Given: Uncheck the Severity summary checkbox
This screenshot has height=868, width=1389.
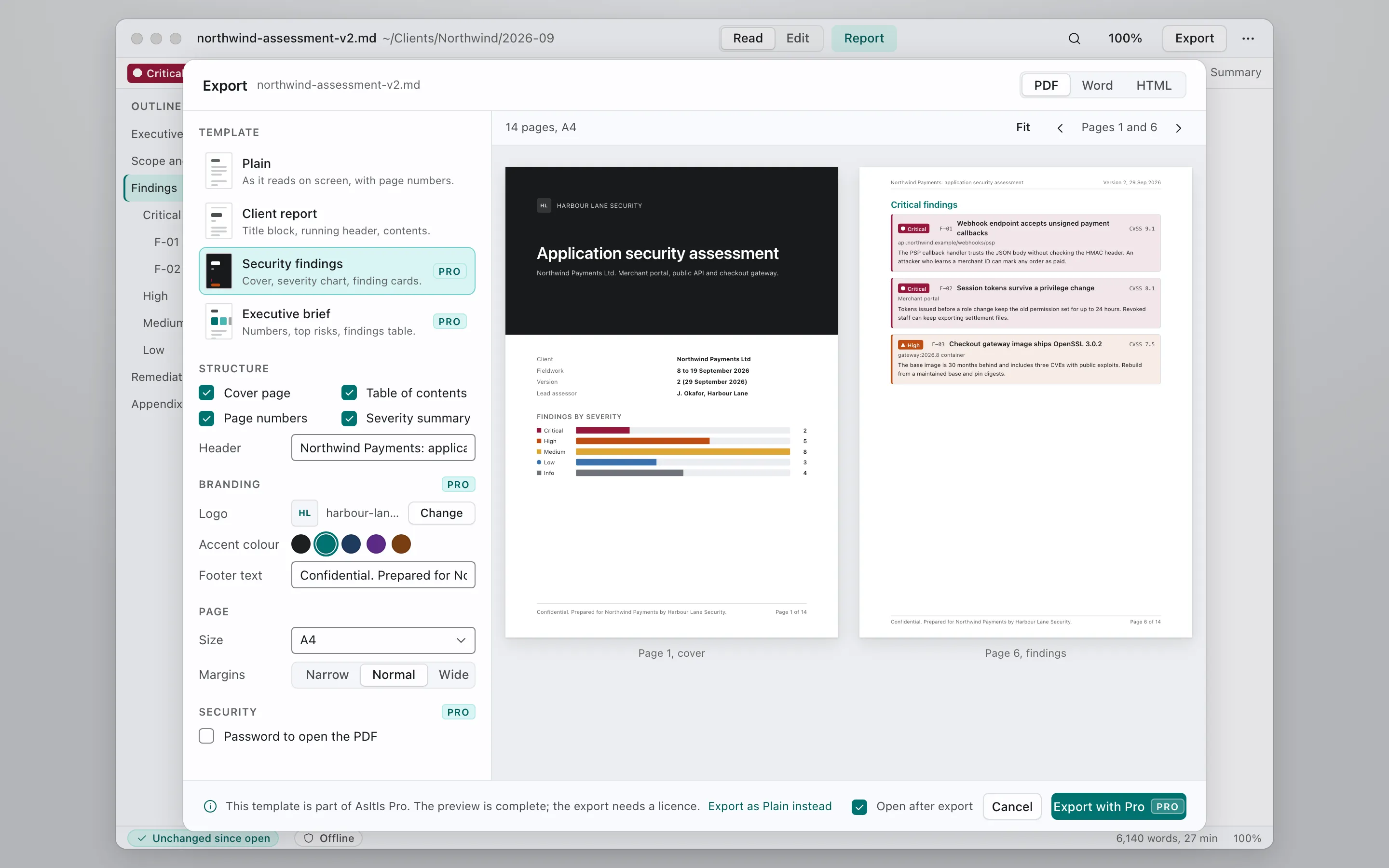Looking at the screenshot, I should point(349,419).
